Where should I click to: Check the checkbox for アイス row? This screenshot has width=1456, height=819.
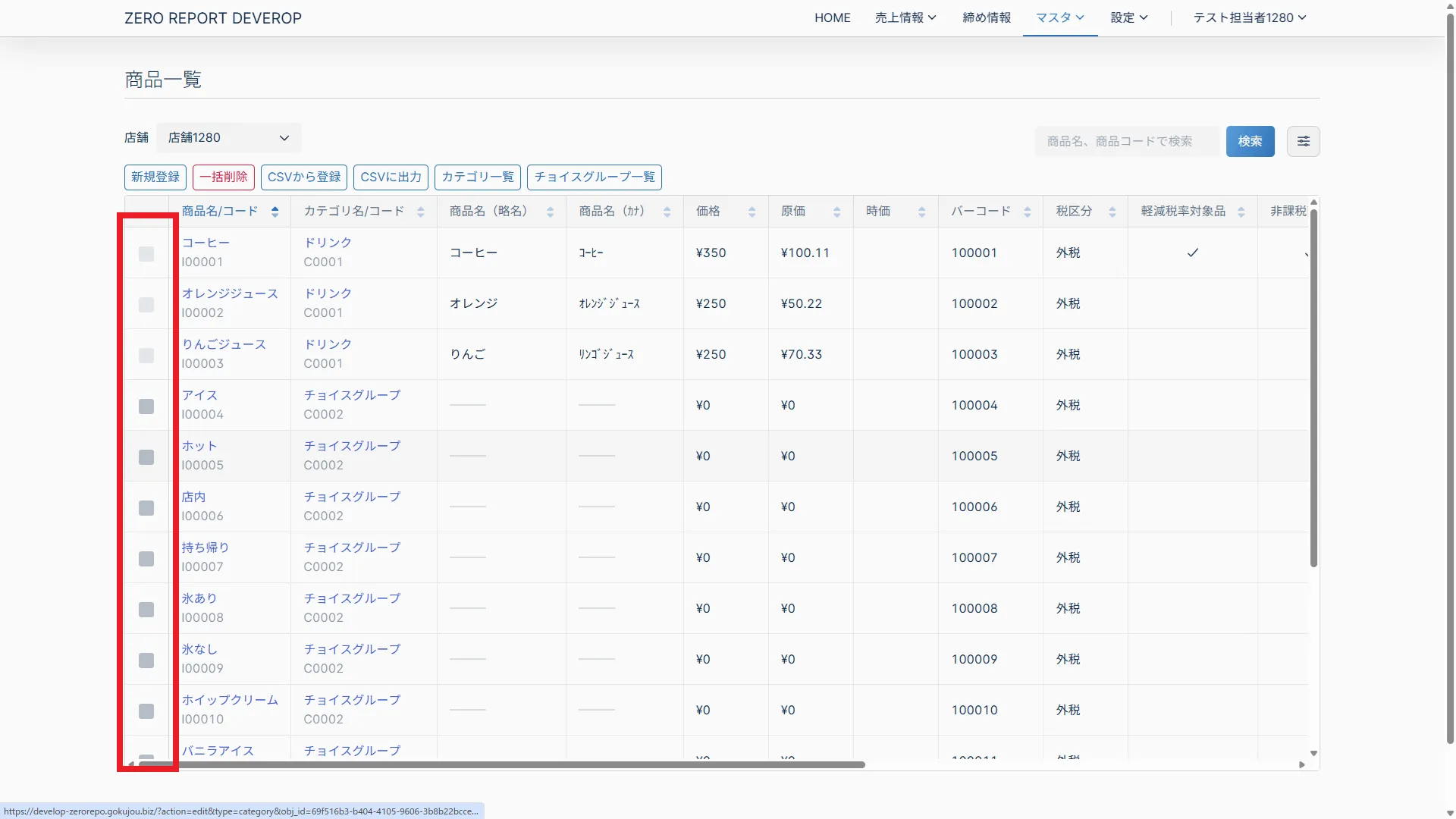click(x=146, y=406)
